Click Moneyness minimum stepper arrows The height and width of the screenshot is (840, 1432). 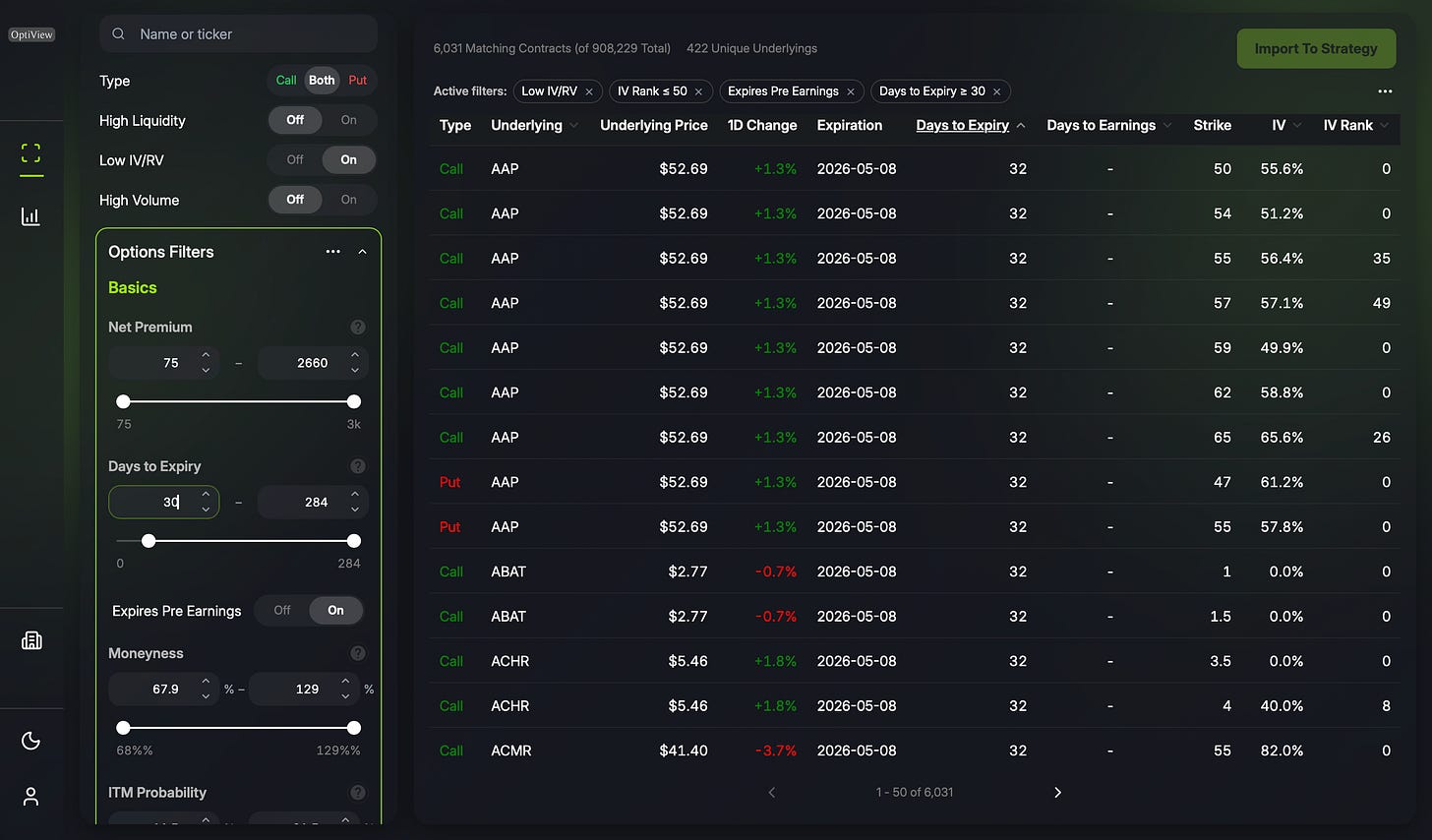click(x=206, y=690)
